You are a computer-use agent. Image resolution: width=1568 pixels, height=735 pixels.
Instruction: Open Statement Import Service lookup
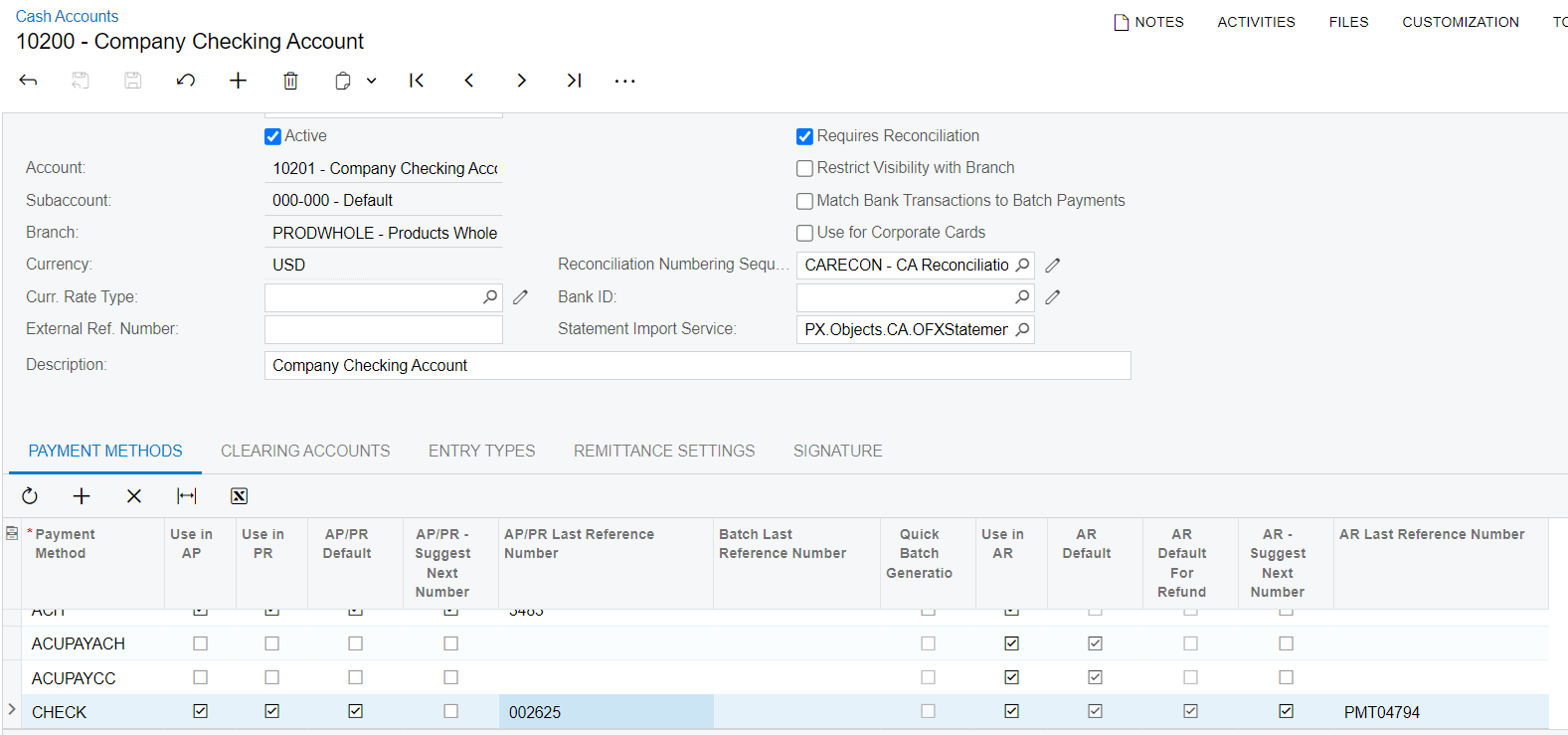1022,329
